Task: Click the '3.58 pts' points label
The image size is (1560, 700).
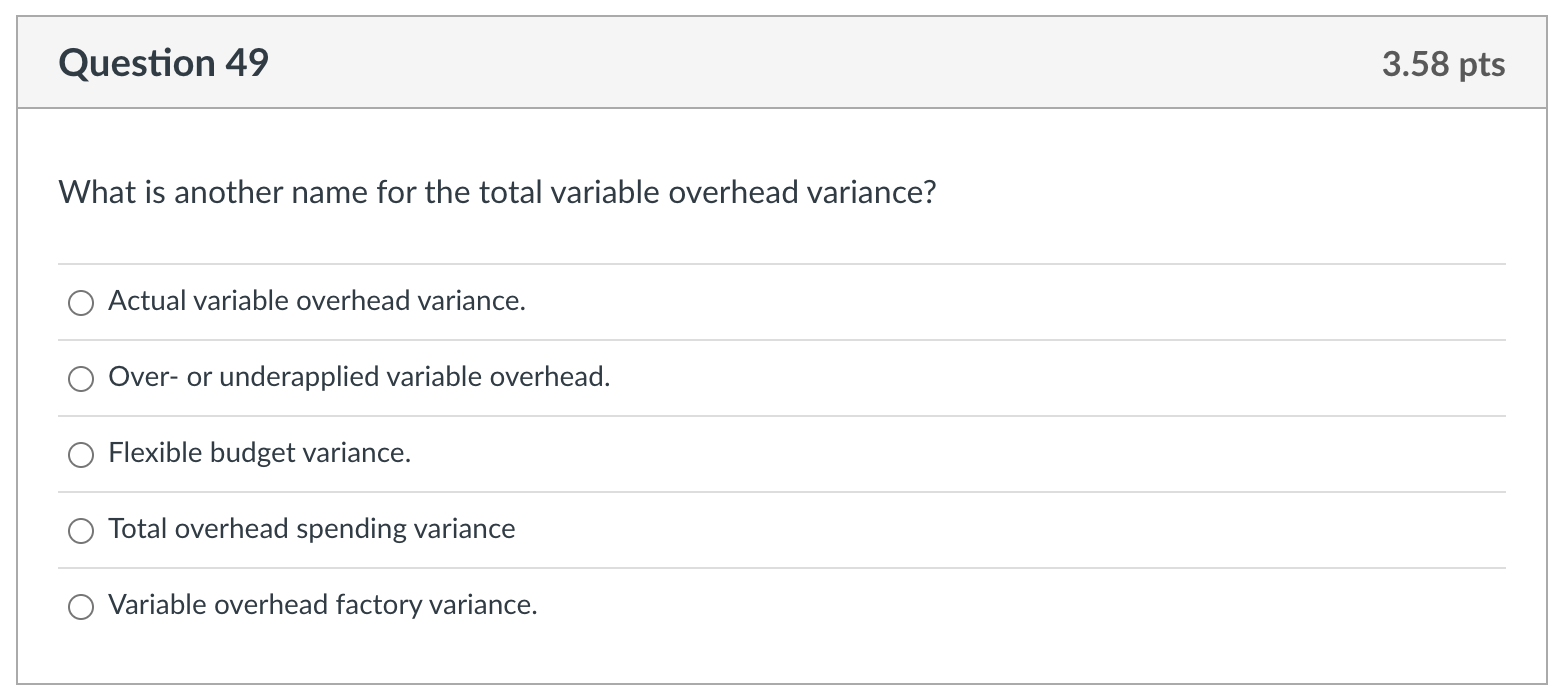Action: [1441, 64]
